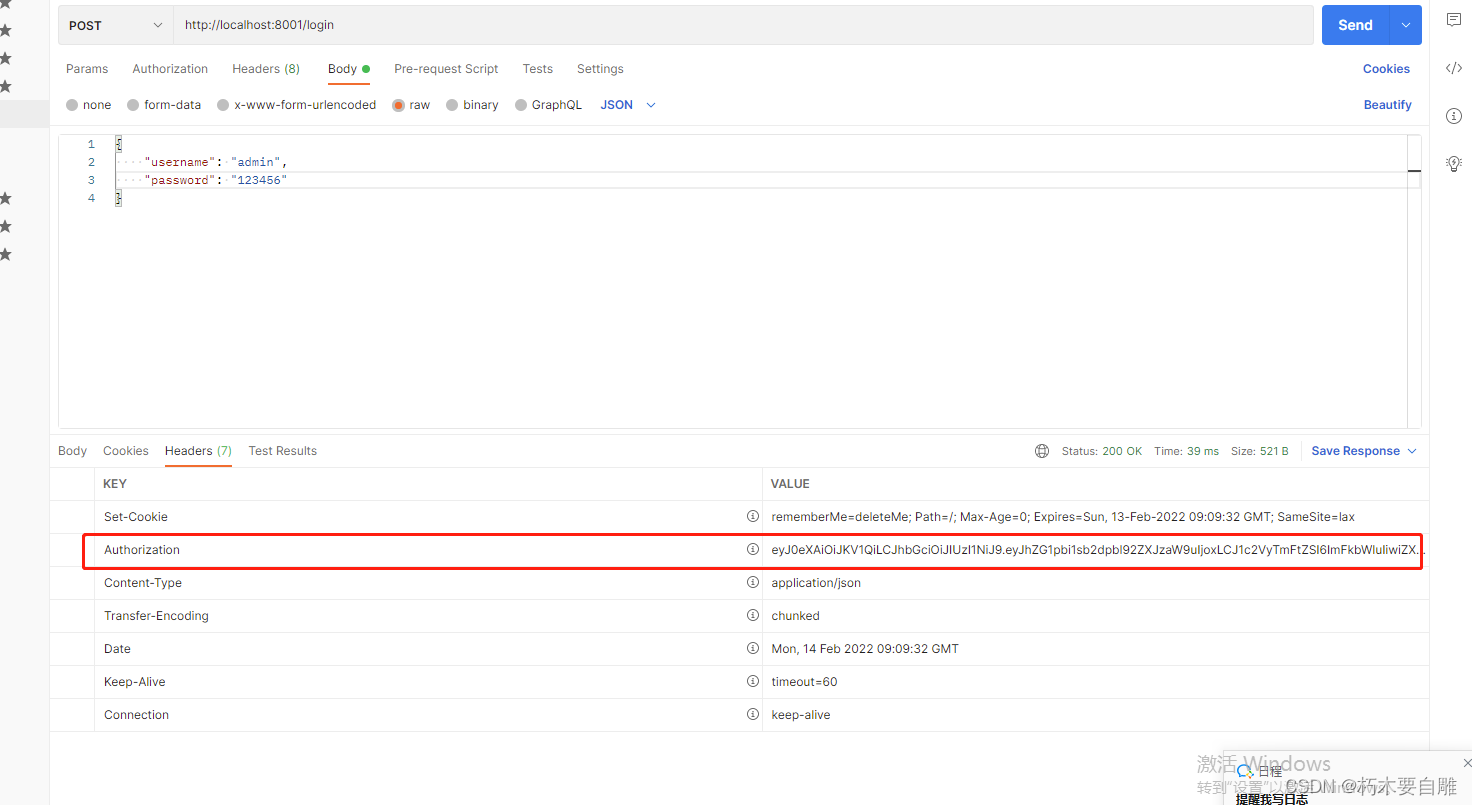The image size is (1472, 805).
Task: Switch to the Params tab
Action: tap(87, 69)
